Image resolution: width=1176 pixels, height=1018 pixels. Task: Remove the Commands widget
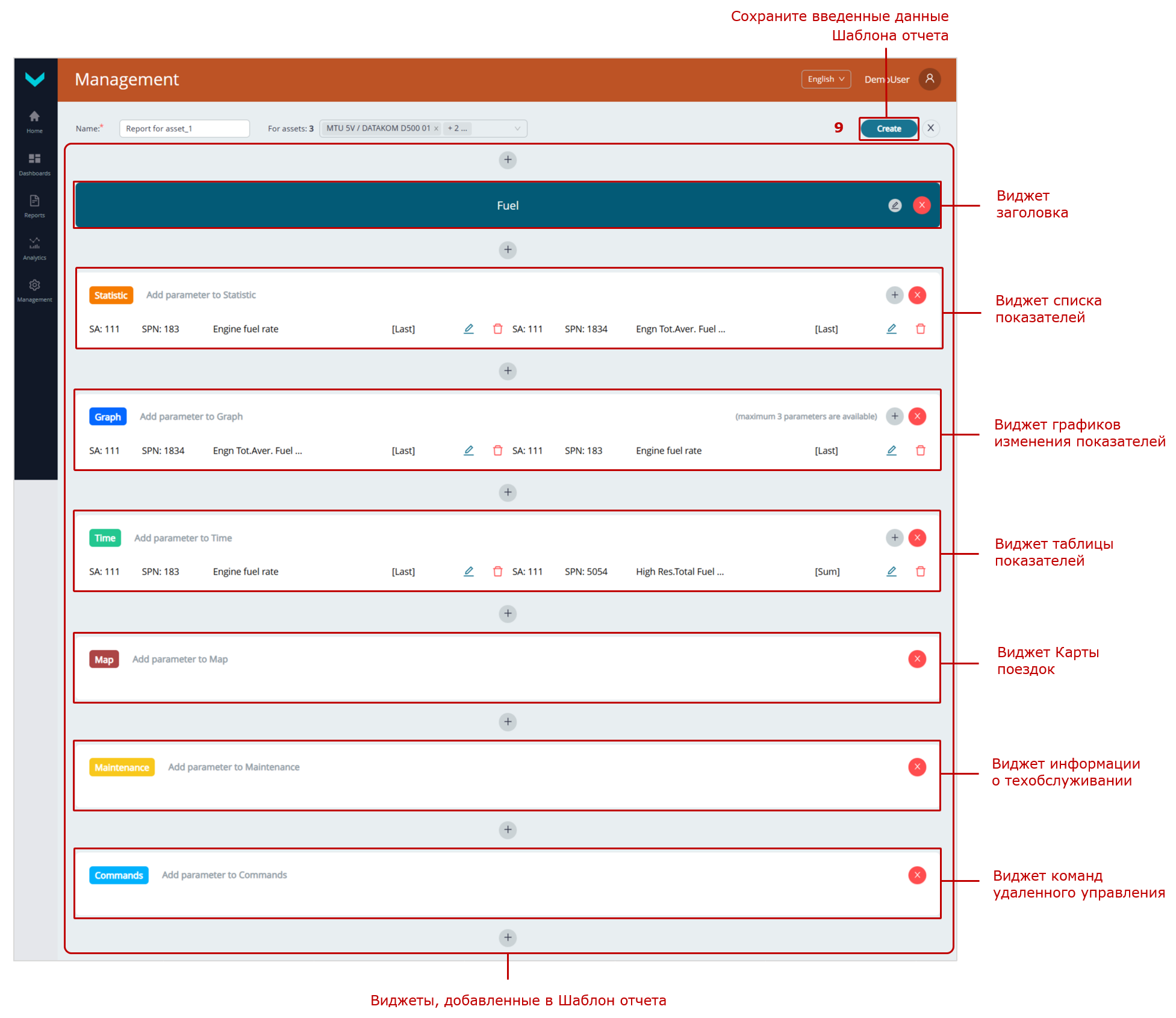(916, 875)
